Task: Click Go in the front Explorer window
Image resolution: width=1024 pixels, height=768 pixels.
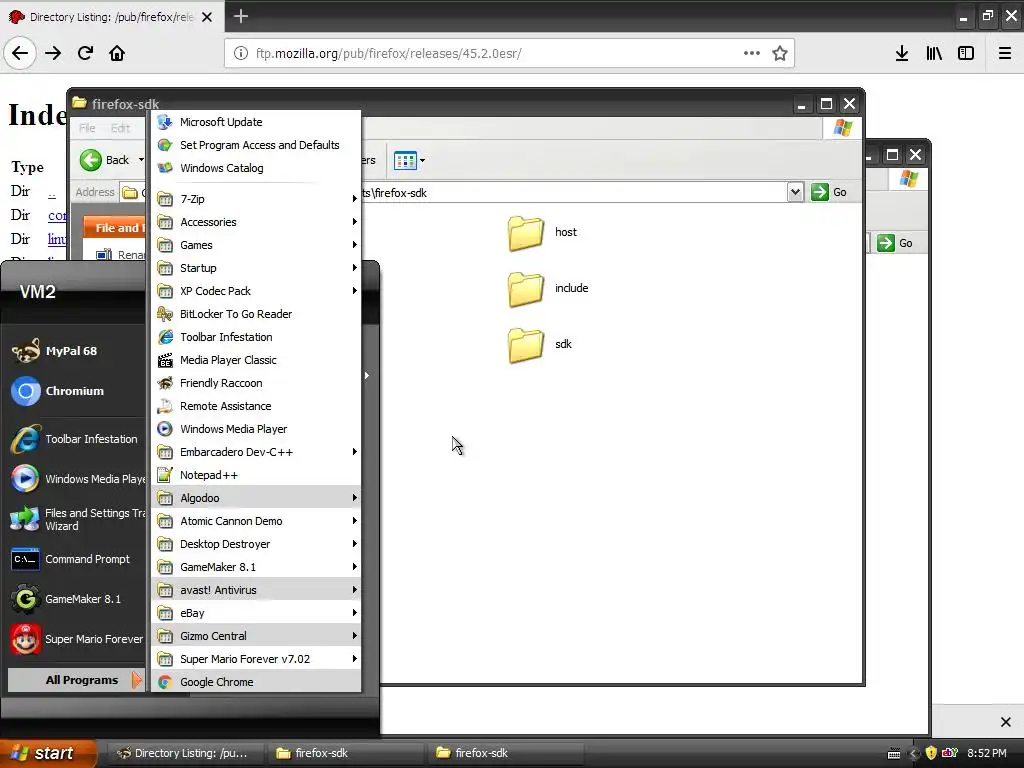Action: pos(829,192)
